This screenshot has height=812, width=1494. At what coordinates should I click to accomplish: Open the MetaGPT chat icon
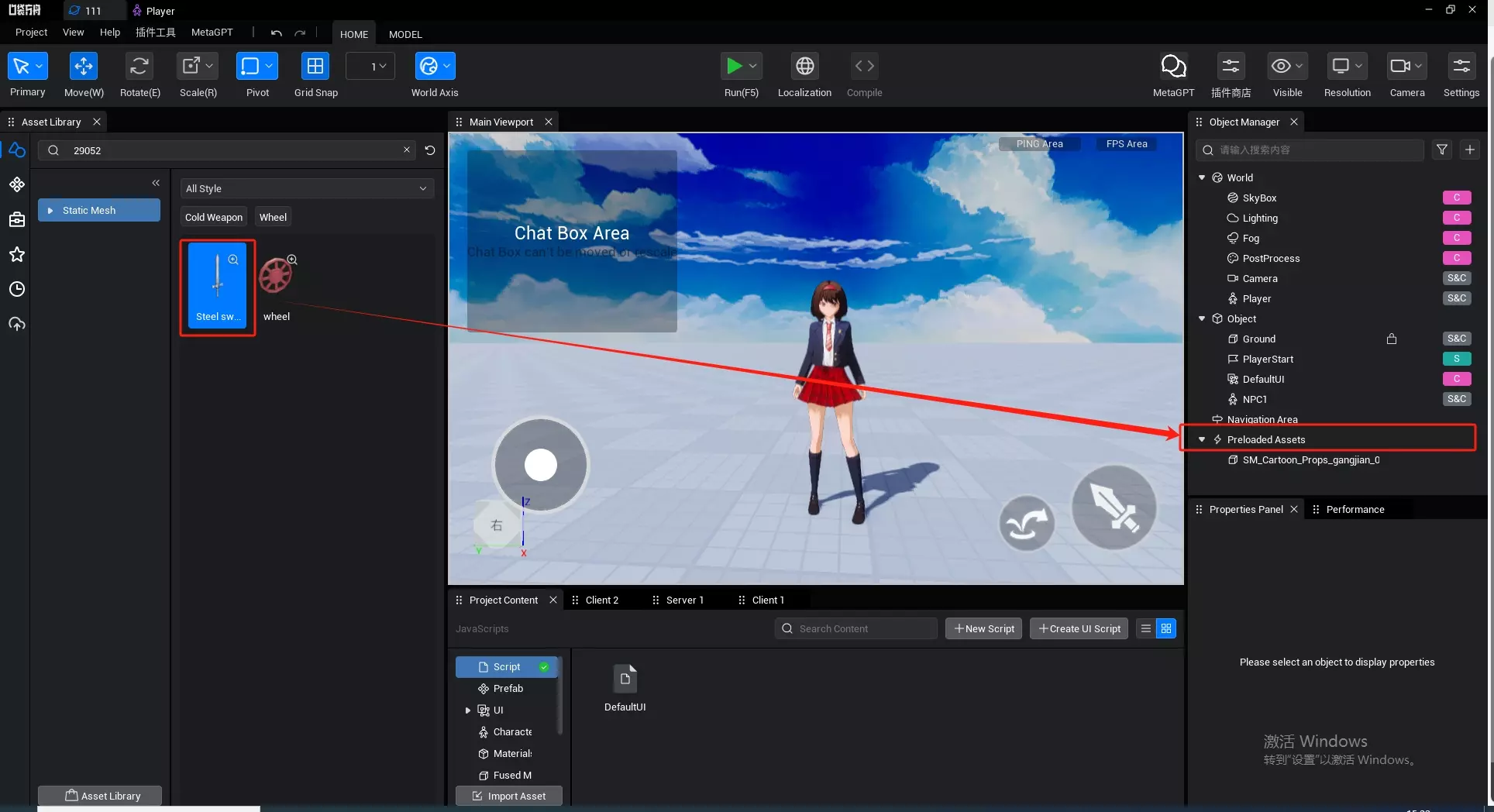(x=1173, y=66)
